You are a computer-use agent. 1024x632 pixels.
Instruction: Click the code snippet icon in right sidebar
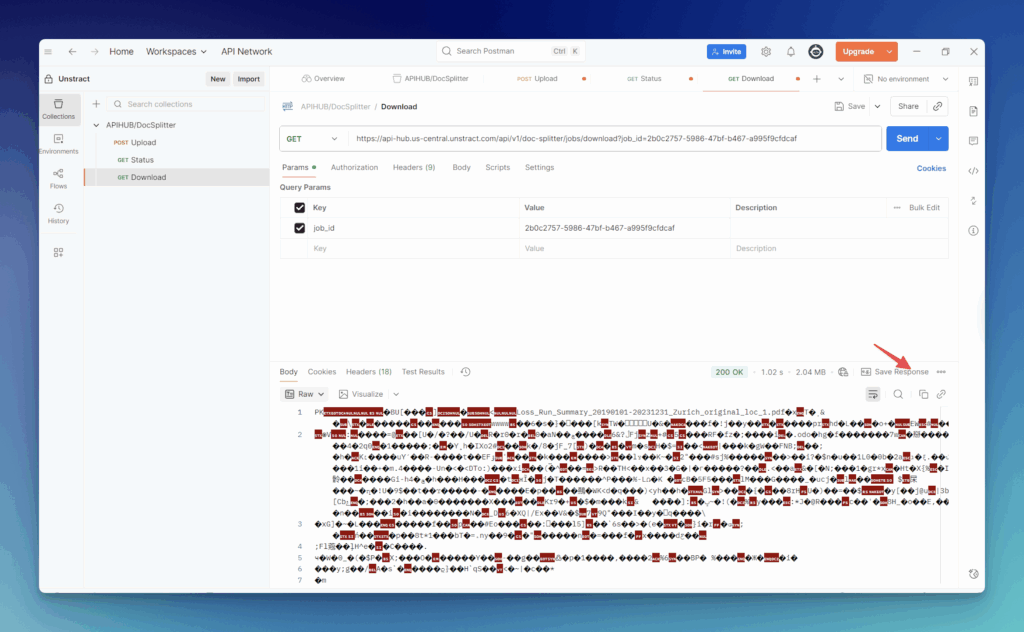973,171
